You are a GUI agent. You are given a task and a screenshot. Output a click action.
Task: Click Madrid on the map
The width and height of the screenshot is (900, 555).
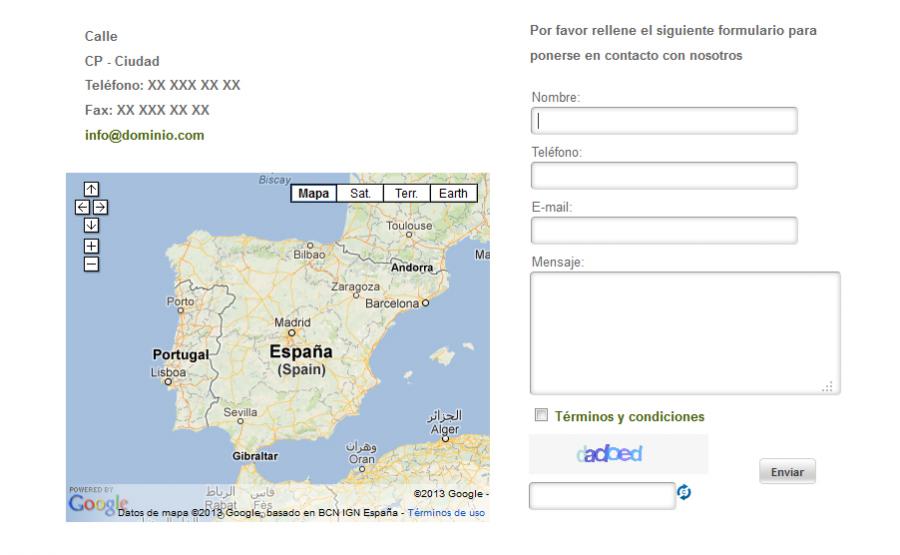click(292, 325)
